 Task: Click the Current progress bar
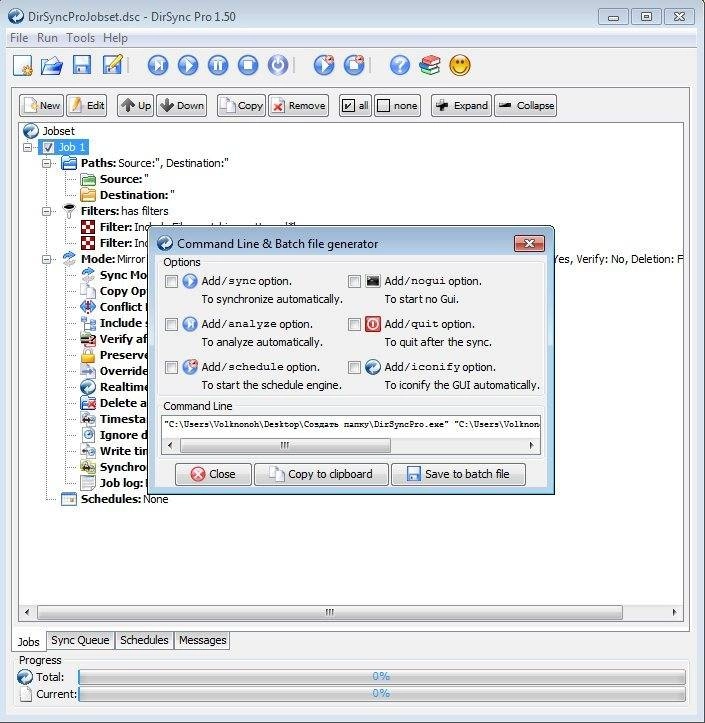382,693
